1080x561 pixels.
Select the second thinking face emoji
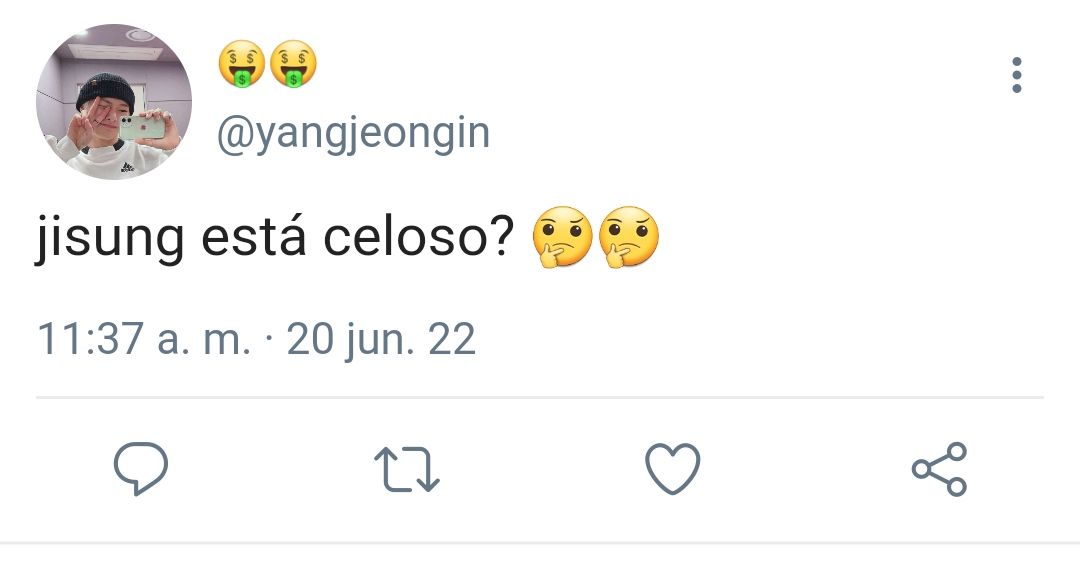[628, 236]
